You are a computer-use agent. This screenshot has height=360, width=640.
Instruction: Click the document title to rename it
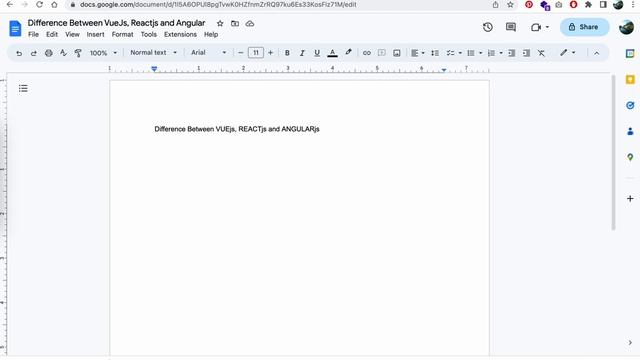click(x=116, y=23)
